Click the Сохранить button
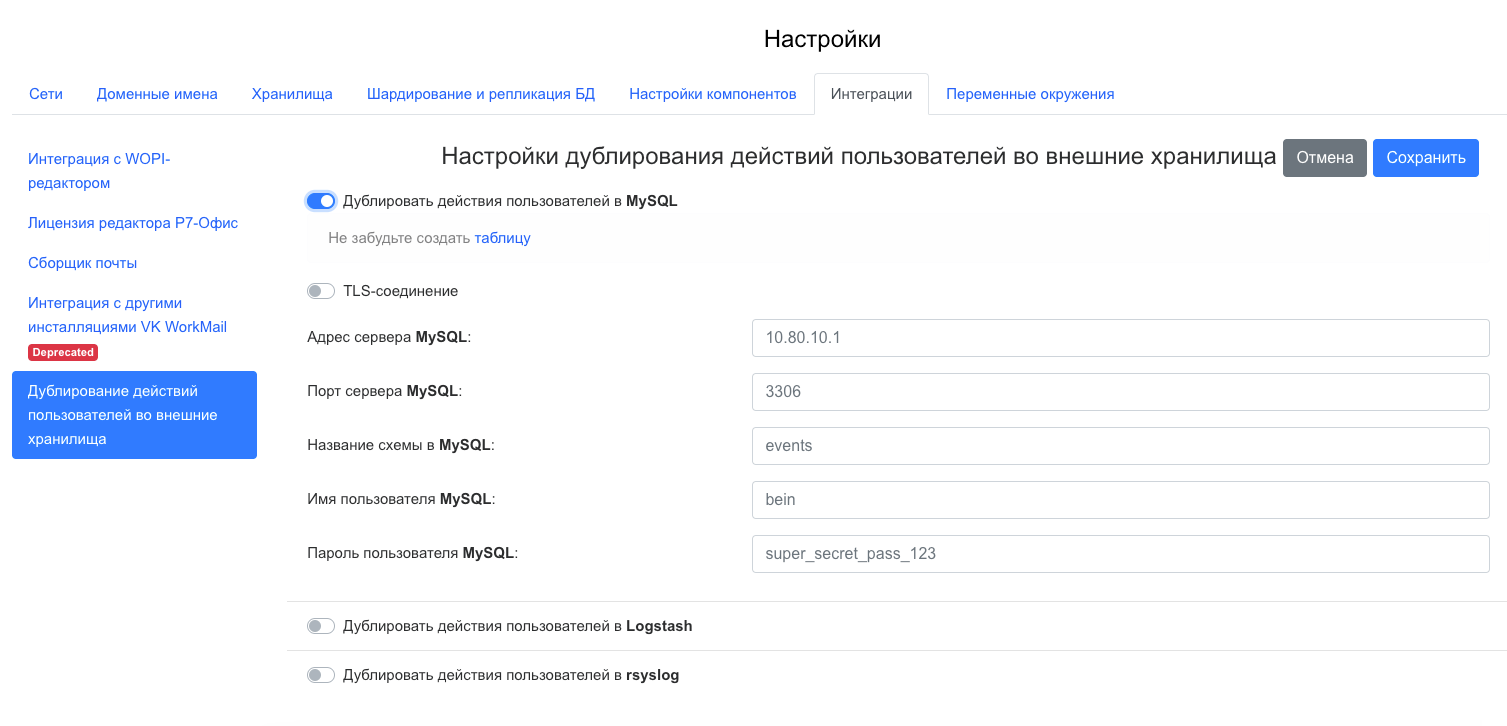1507x726 pixels. (x=1425, y=158)
